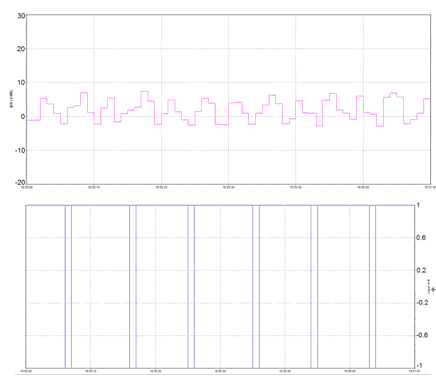The image size is (436, 380).
Task: Click the -0.6 label on the lower chart axis
Action: pyautogui.click(x=422, y=335)
